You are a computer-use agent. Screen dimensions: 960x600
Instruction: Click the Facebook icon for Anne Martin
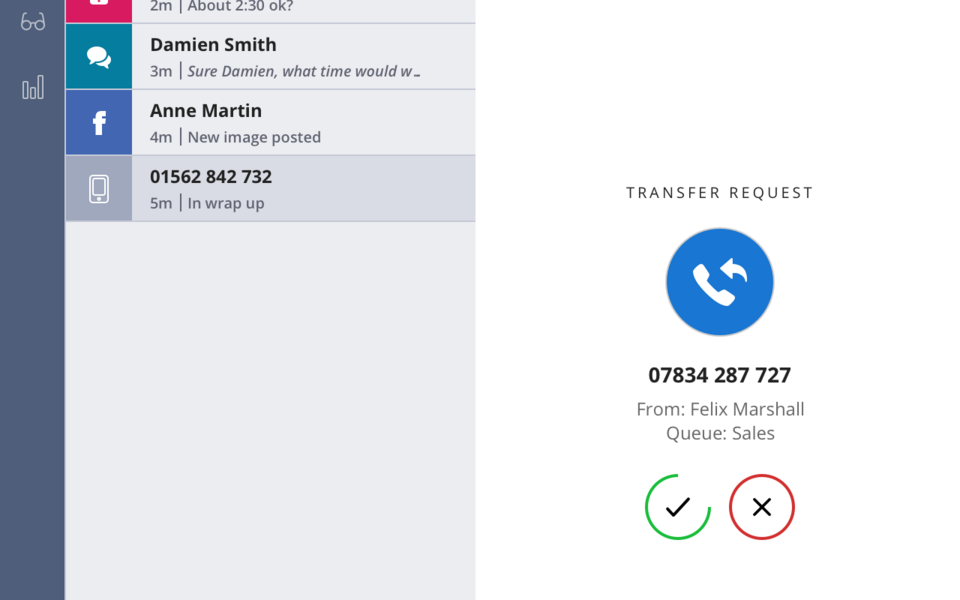[99, 122]
